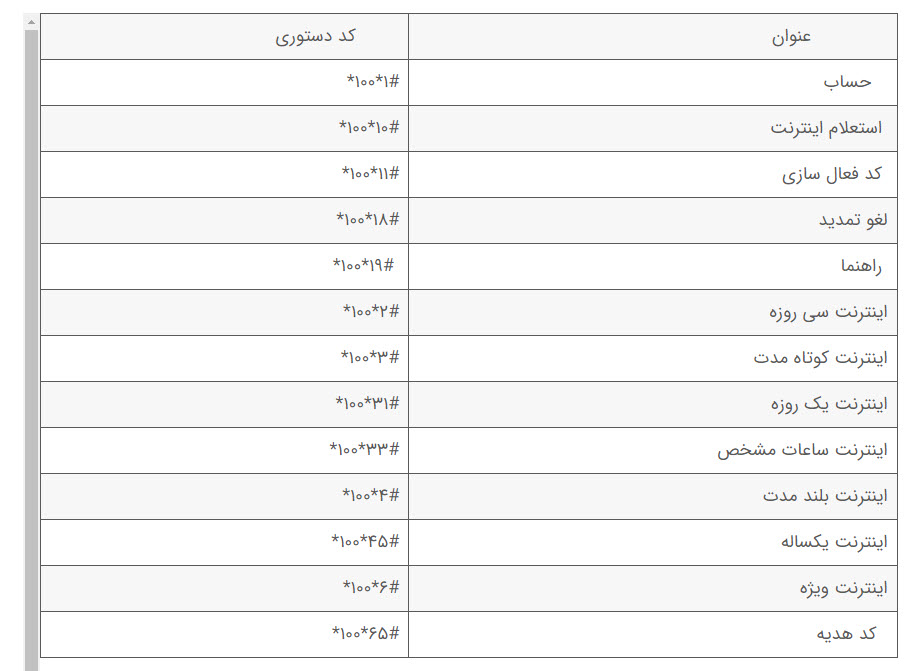Click the کد دستوری column header
This screenshot has width=904, height=671.
coord(316,37)
